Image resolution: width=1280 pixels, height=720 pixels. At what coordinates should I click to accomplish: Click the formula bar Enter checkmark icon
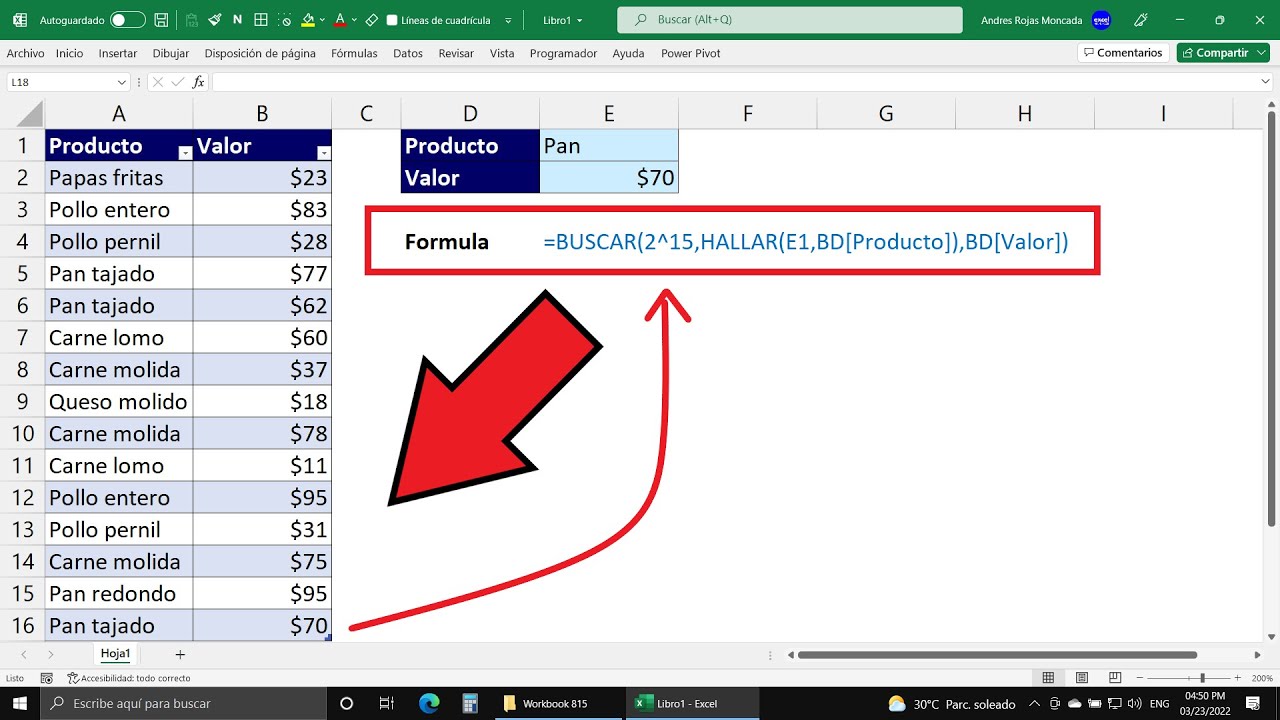pos(178,82)
